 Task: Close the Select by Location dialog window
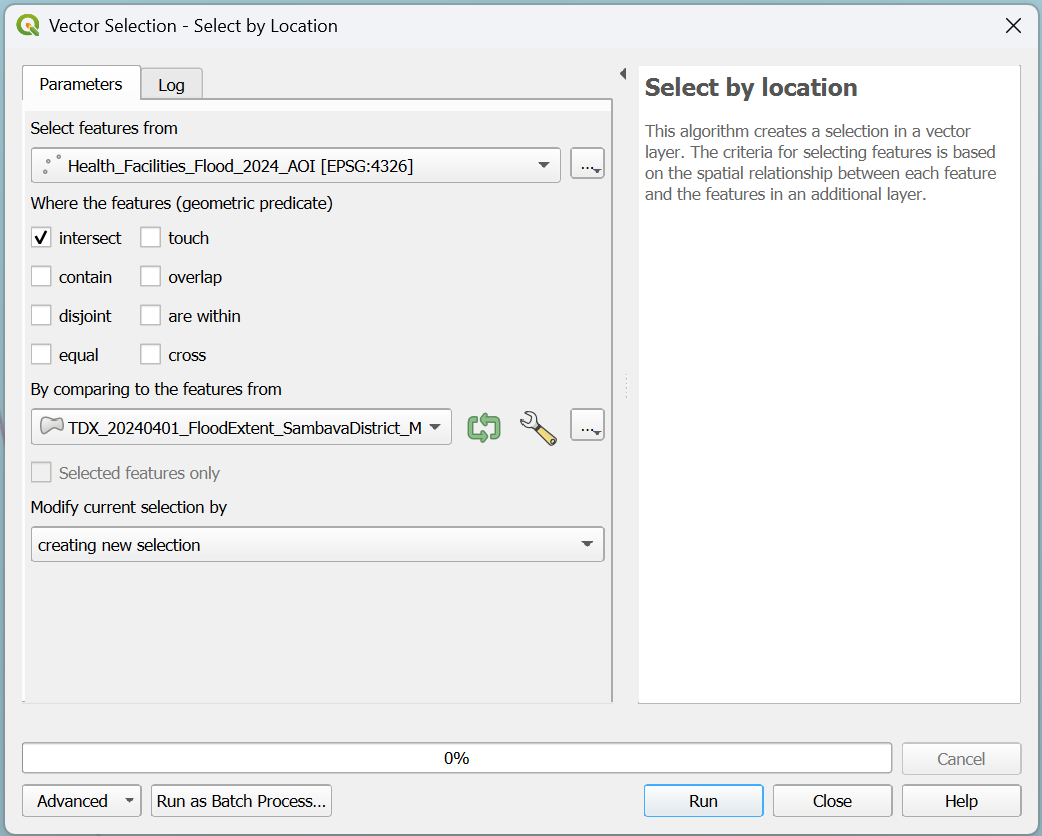coord(1013,26)
